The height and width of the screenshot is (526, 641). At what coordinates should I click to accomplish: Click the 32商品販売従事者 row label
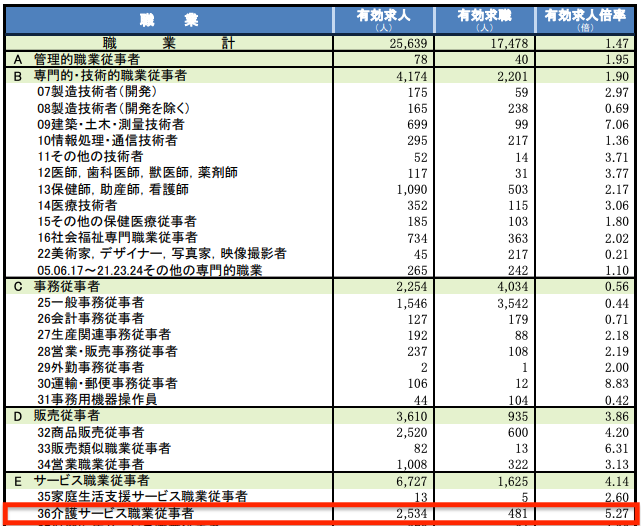(x=91, y=431)
